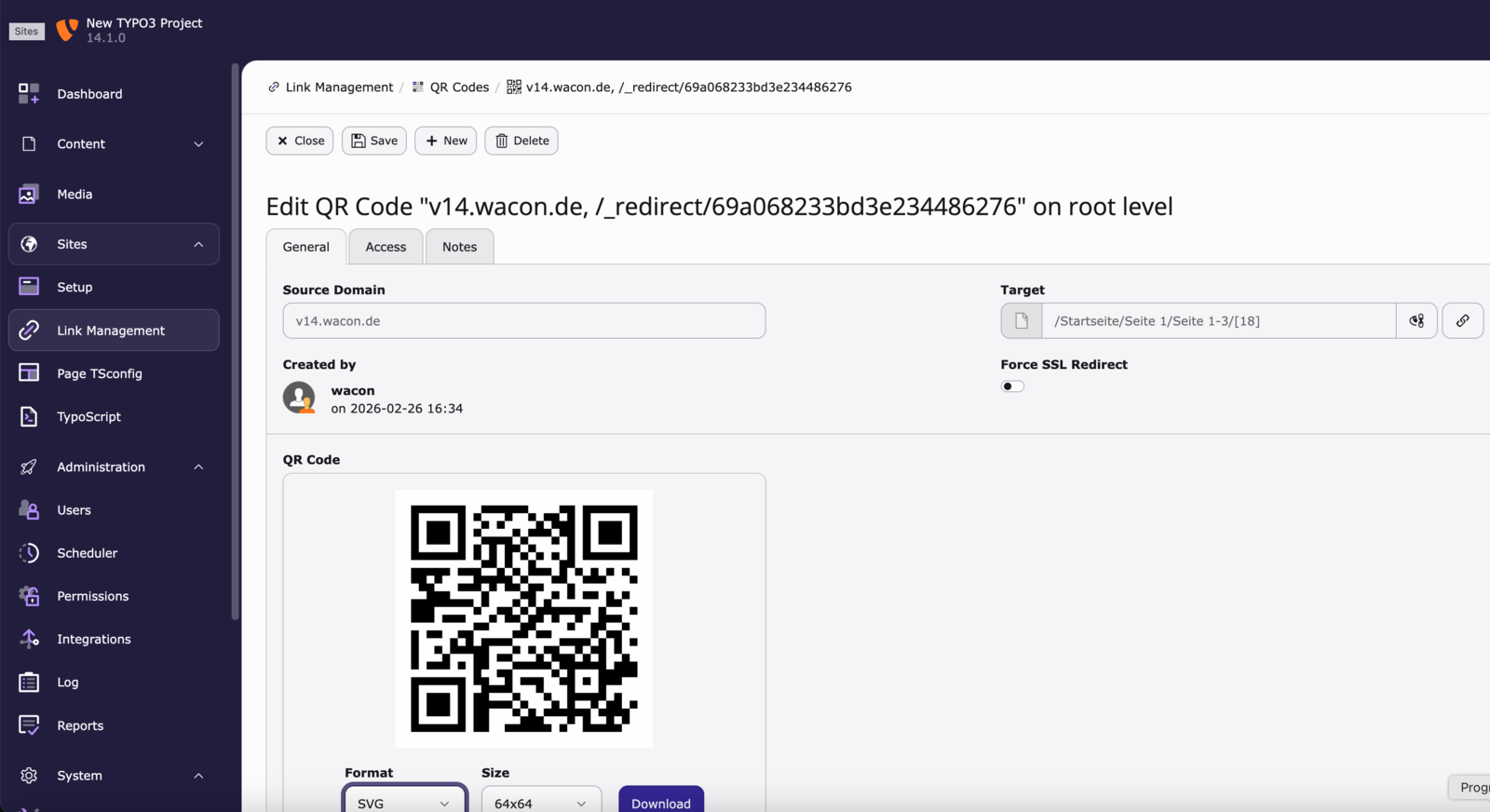Collapse the Sites menu group
The height and width of the screenshot is (812, 1490).
[198, 244]
